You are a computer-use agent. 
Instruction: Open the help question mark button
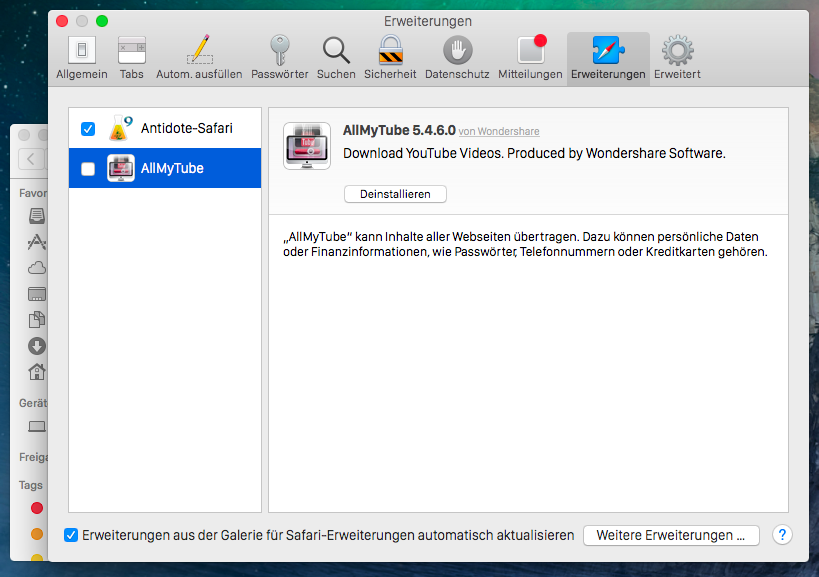pos(782,535)
